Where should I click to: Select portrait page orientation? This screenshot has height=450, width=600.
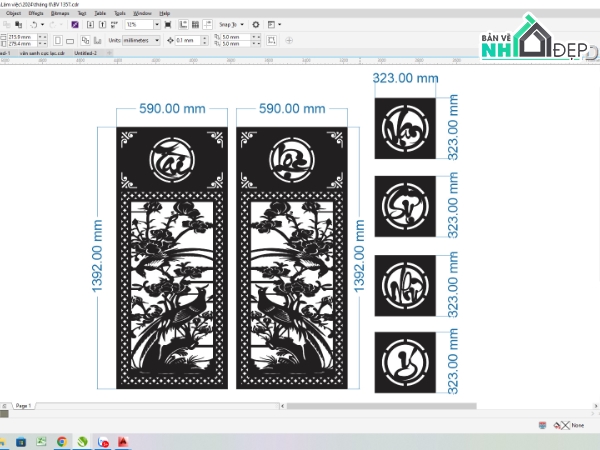click(x=56, y=41)
